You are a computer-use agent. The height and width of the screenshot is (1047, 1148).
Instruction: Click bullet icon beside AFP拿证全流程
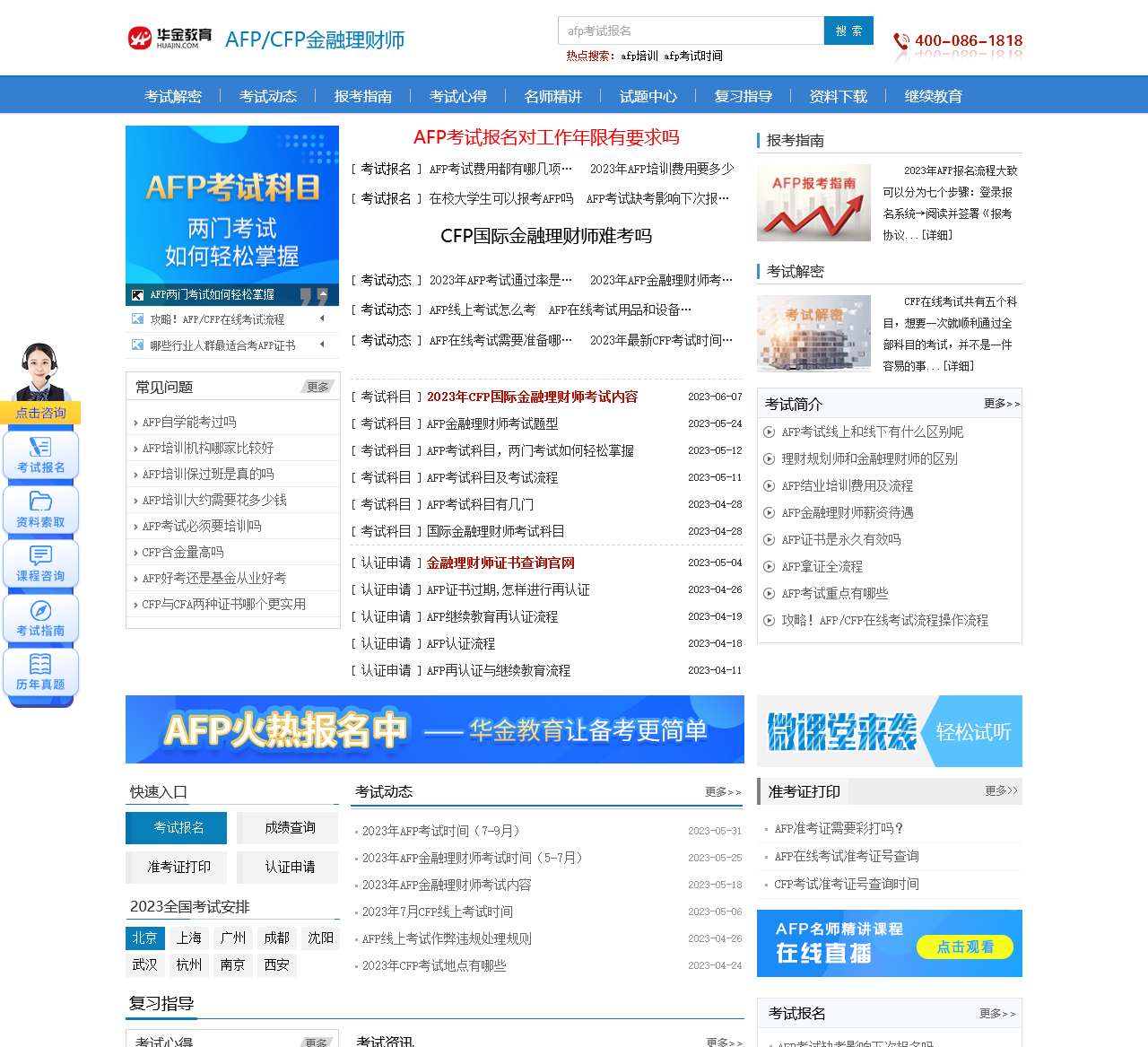click(x=769, y=567)
